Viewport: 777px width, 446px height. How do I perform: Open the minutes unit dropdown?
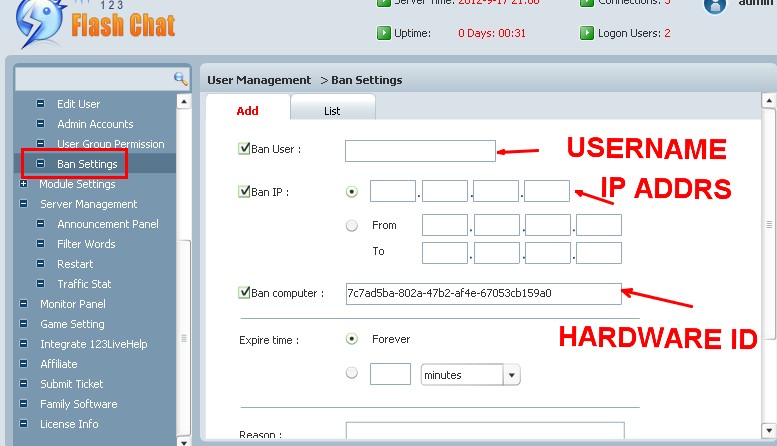coord(512,375)
